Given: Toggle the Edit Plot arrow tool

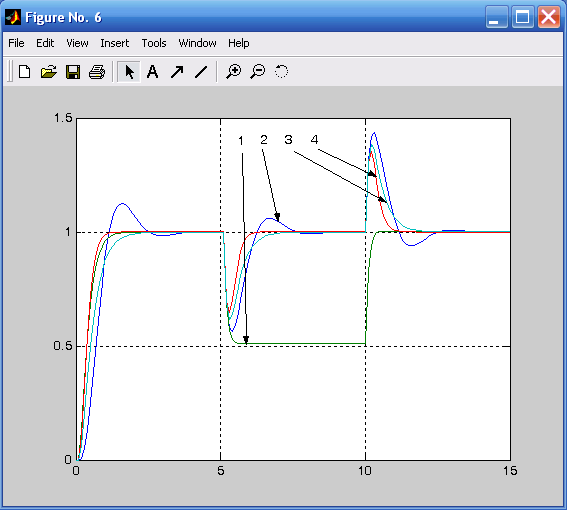Looking at the screenshot, I should click(x=129, y=72).
